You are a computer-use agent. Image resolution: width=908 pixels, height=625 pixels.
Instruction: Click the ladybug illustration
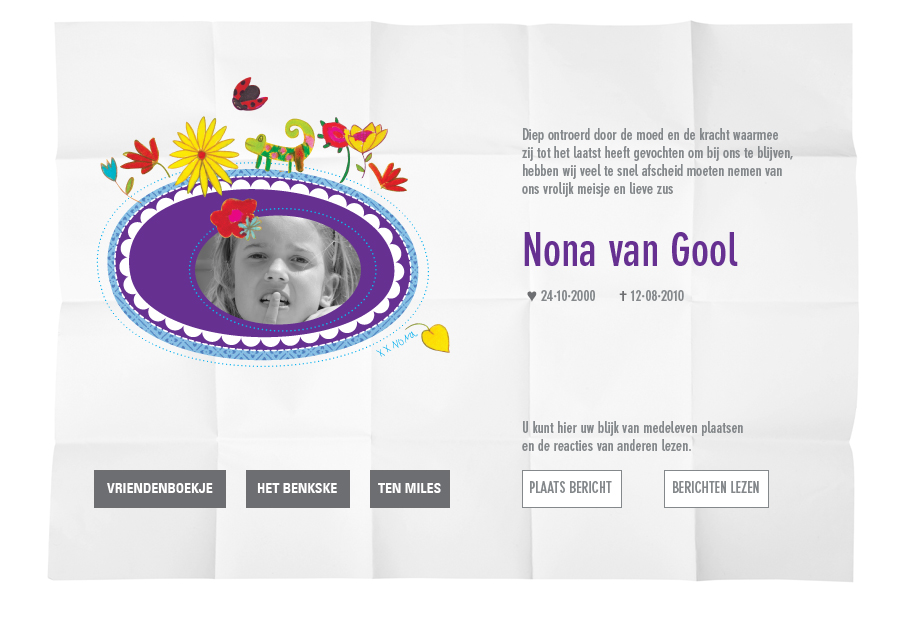[x=249, y=94]
